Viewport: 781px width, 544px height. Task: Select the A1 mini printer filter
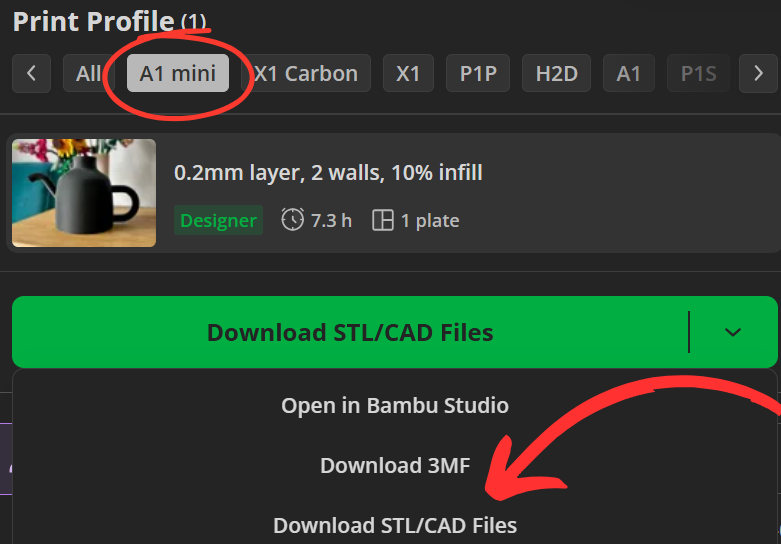178,73
